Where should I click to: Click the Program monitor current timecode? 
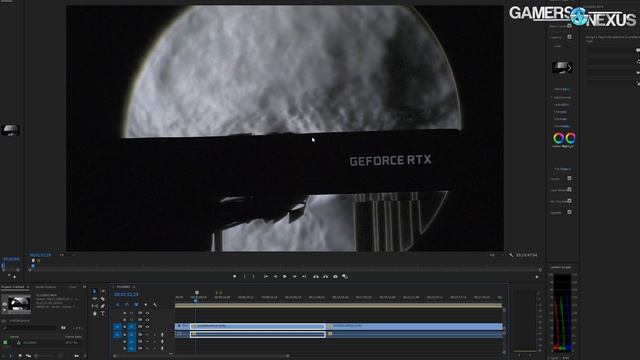click(x=40, y=255)
